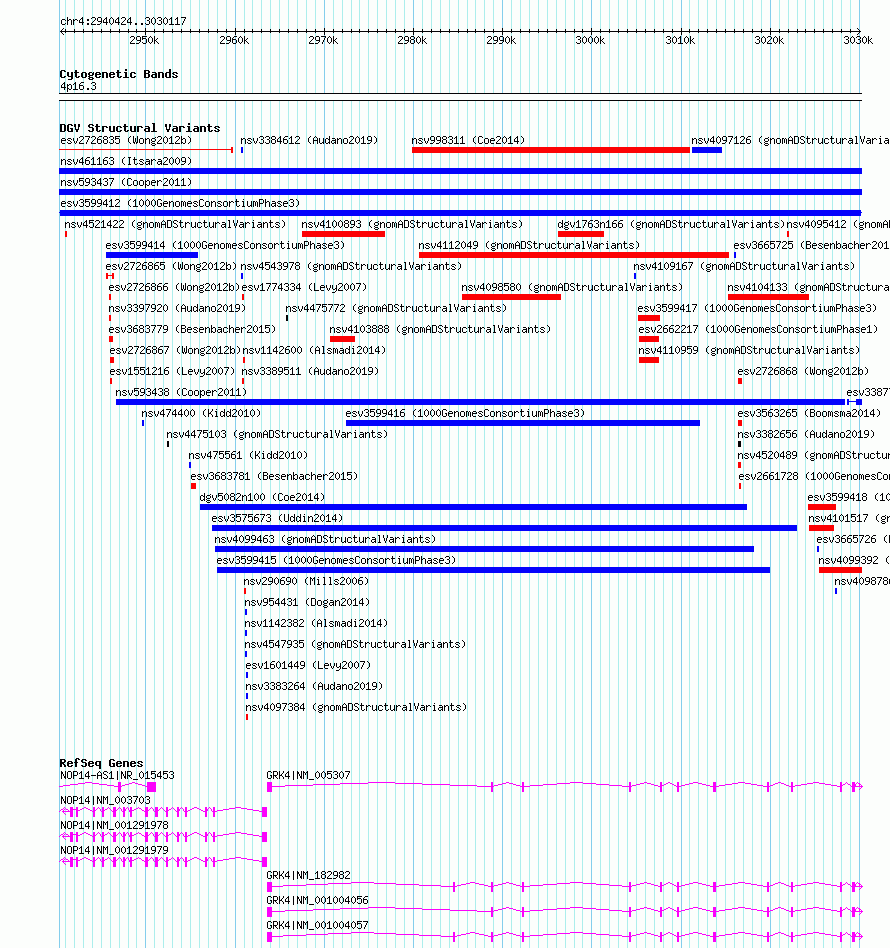Select nsv475561 (Kidd2010) variant label
The height and width of the screenshot is (948, 890).
(248, 455)
